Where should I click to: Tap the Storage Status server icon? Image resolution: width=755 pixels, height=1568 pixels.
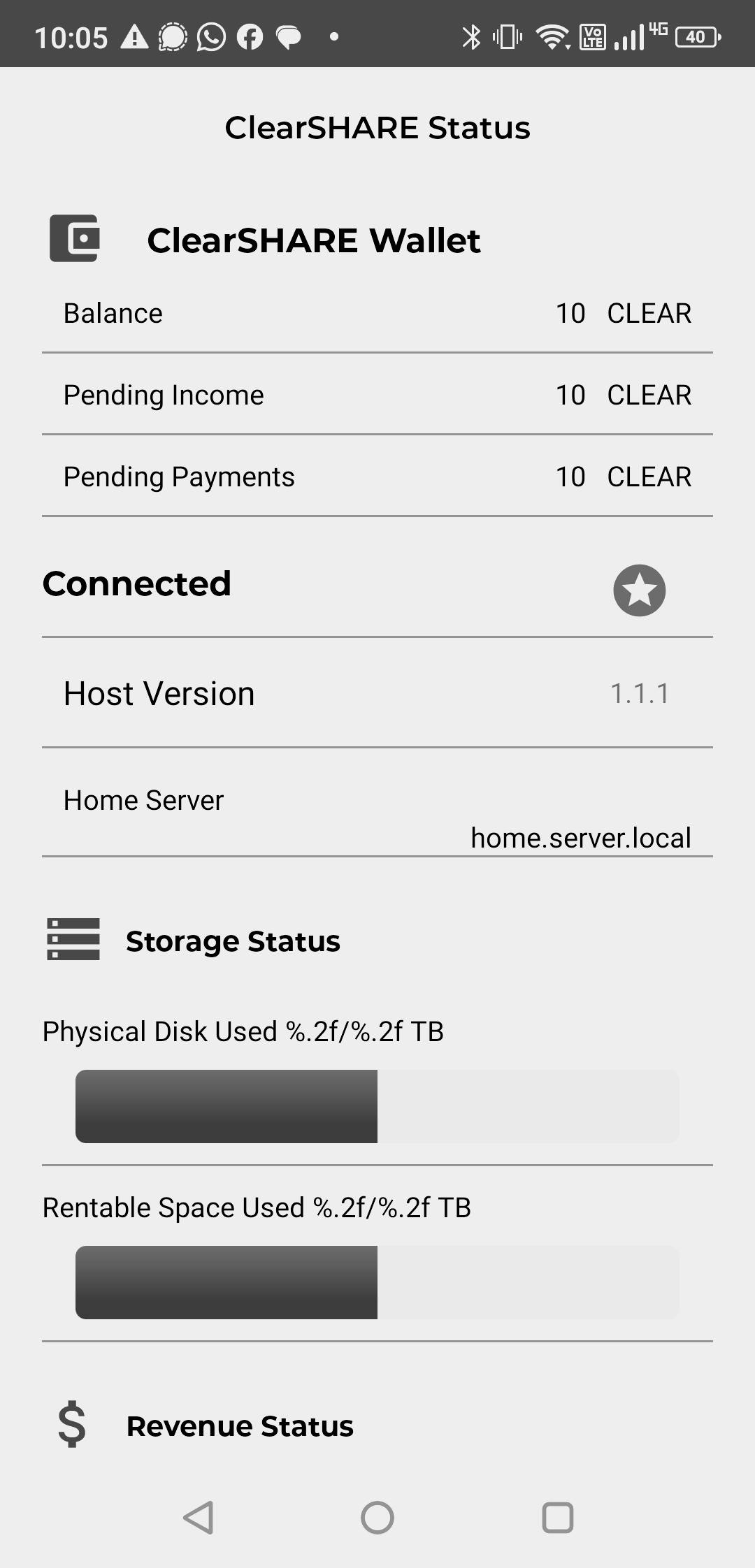[x=73, y=939]
